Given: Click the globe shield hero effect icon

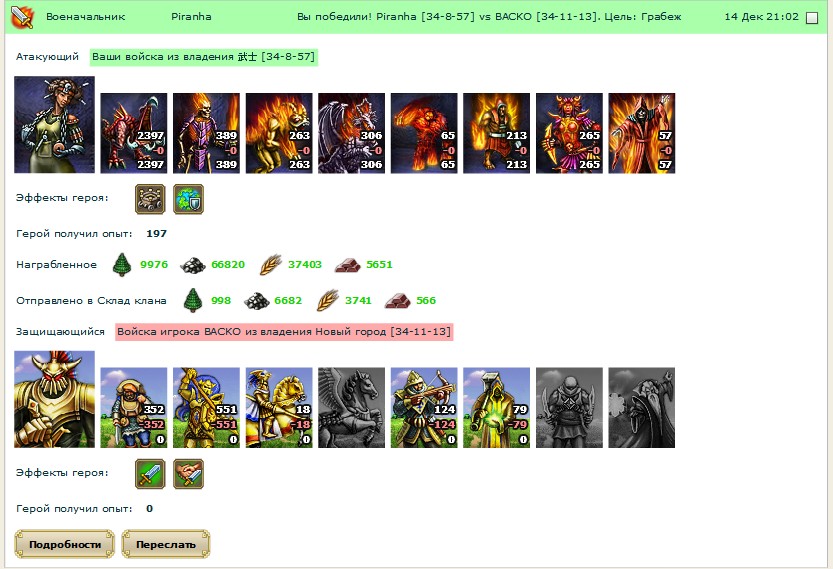Looking at the screenshot, I should click(x=189, y=199).
